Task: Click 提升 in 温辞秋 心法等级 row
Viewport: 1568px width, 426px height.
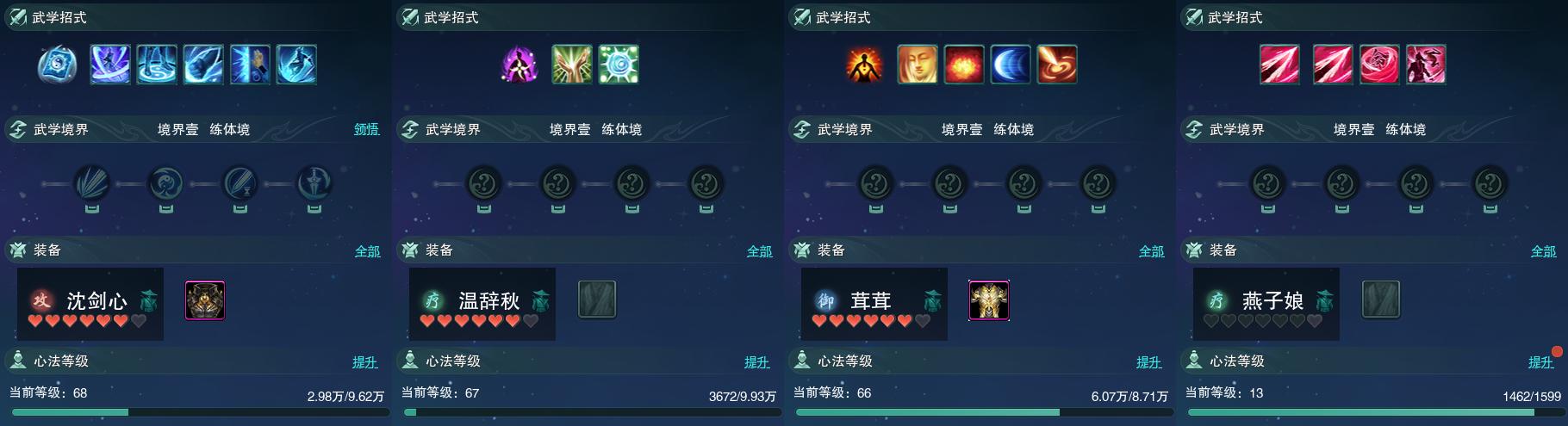Action: click(x=757, y=362)
